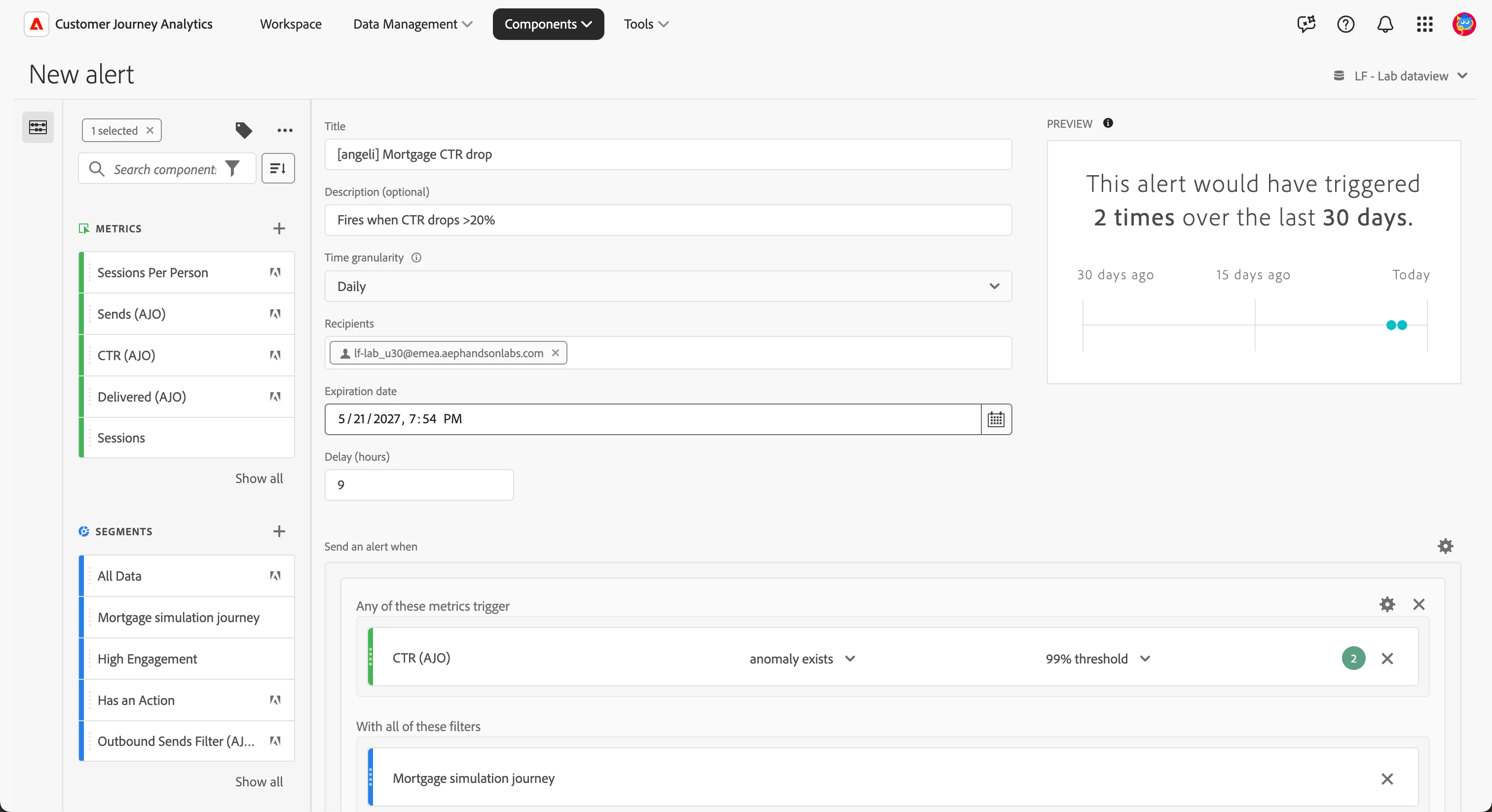Image resolution: width=1492 pixels, height=812 pixels.
Task: Click the Title input field
Action: point(668,154)
